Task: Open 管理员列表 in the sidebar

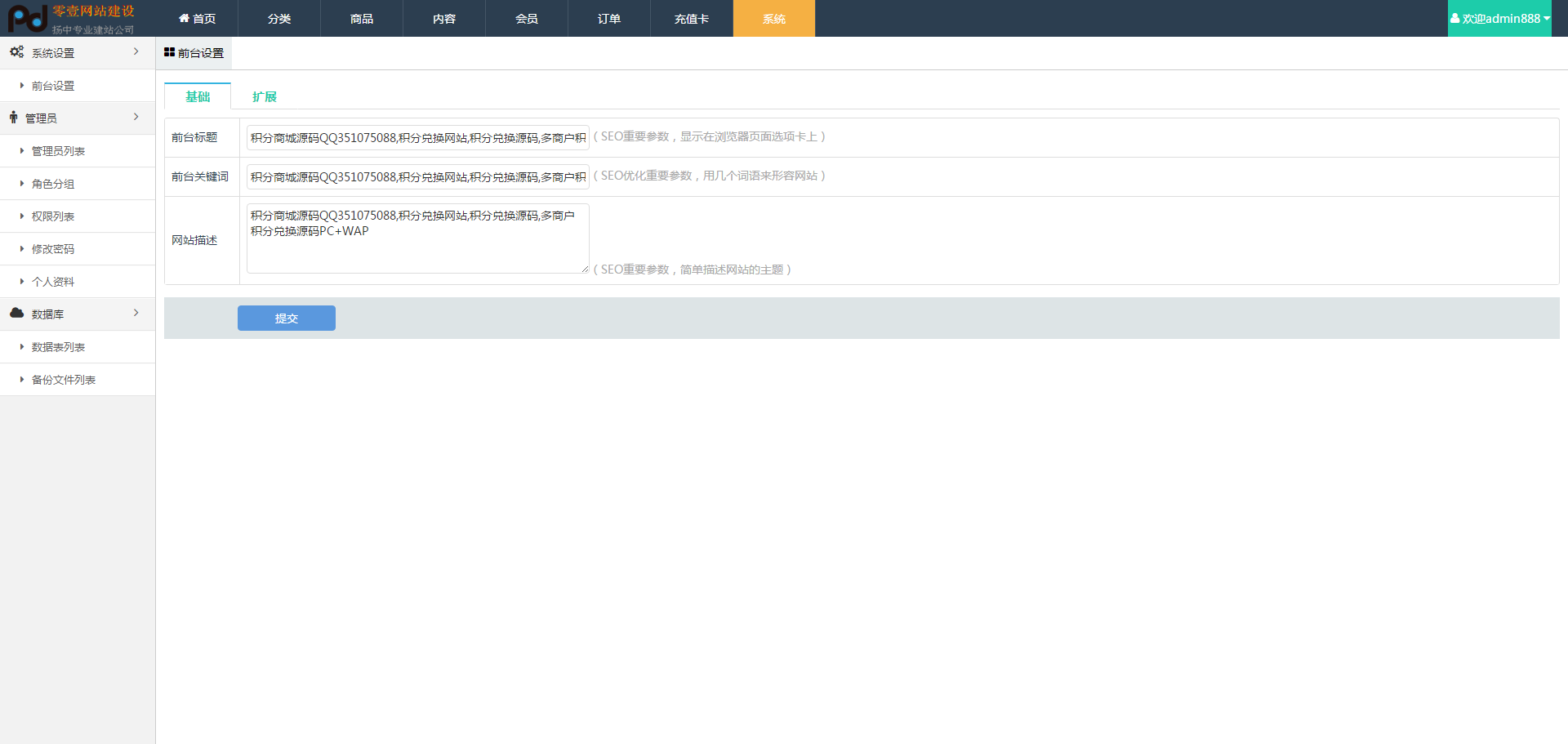Action: click(58, 151)
